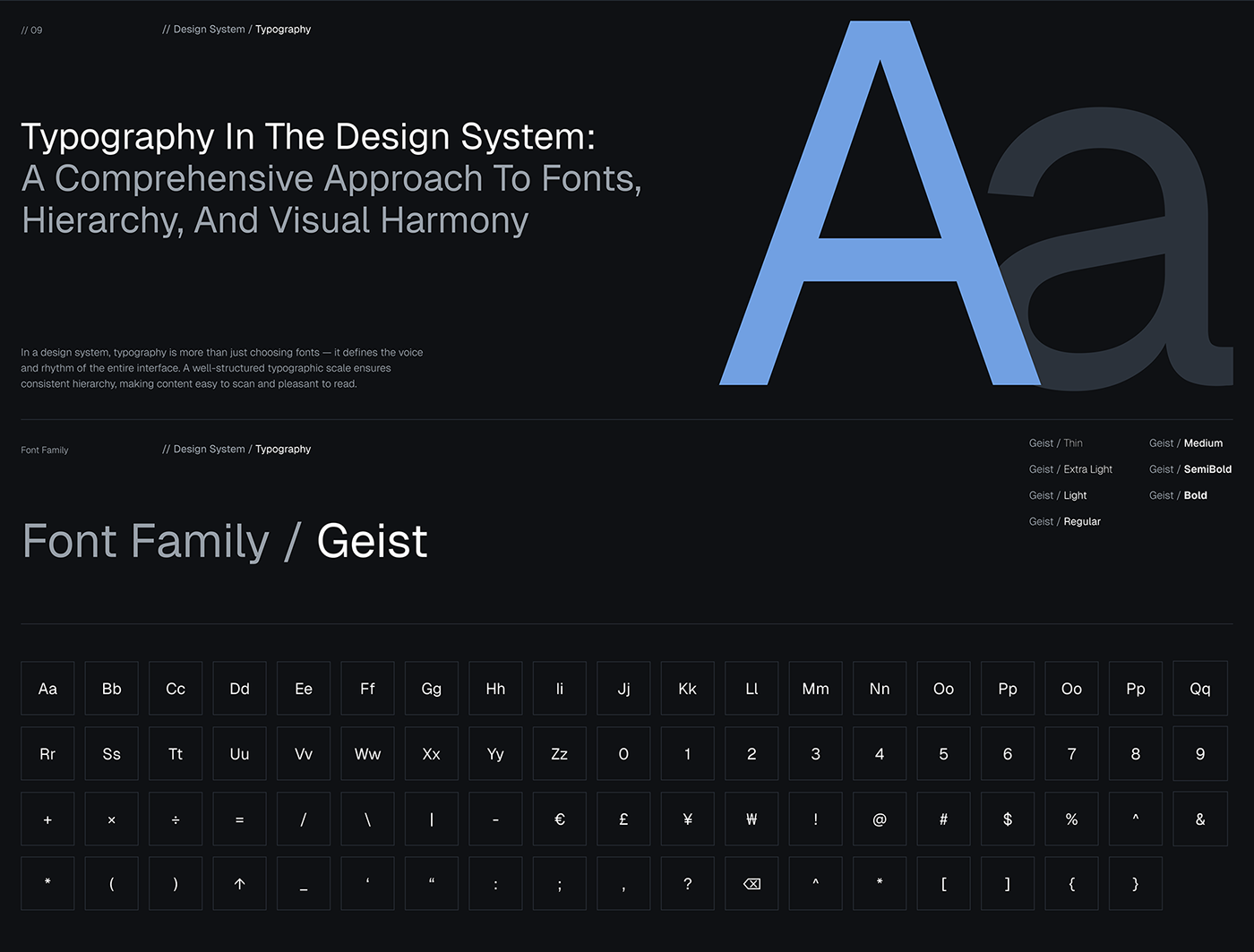The image size is (1254, 952).
Task: Click the @ symbol glyph tile
Action: pos(880,819)
